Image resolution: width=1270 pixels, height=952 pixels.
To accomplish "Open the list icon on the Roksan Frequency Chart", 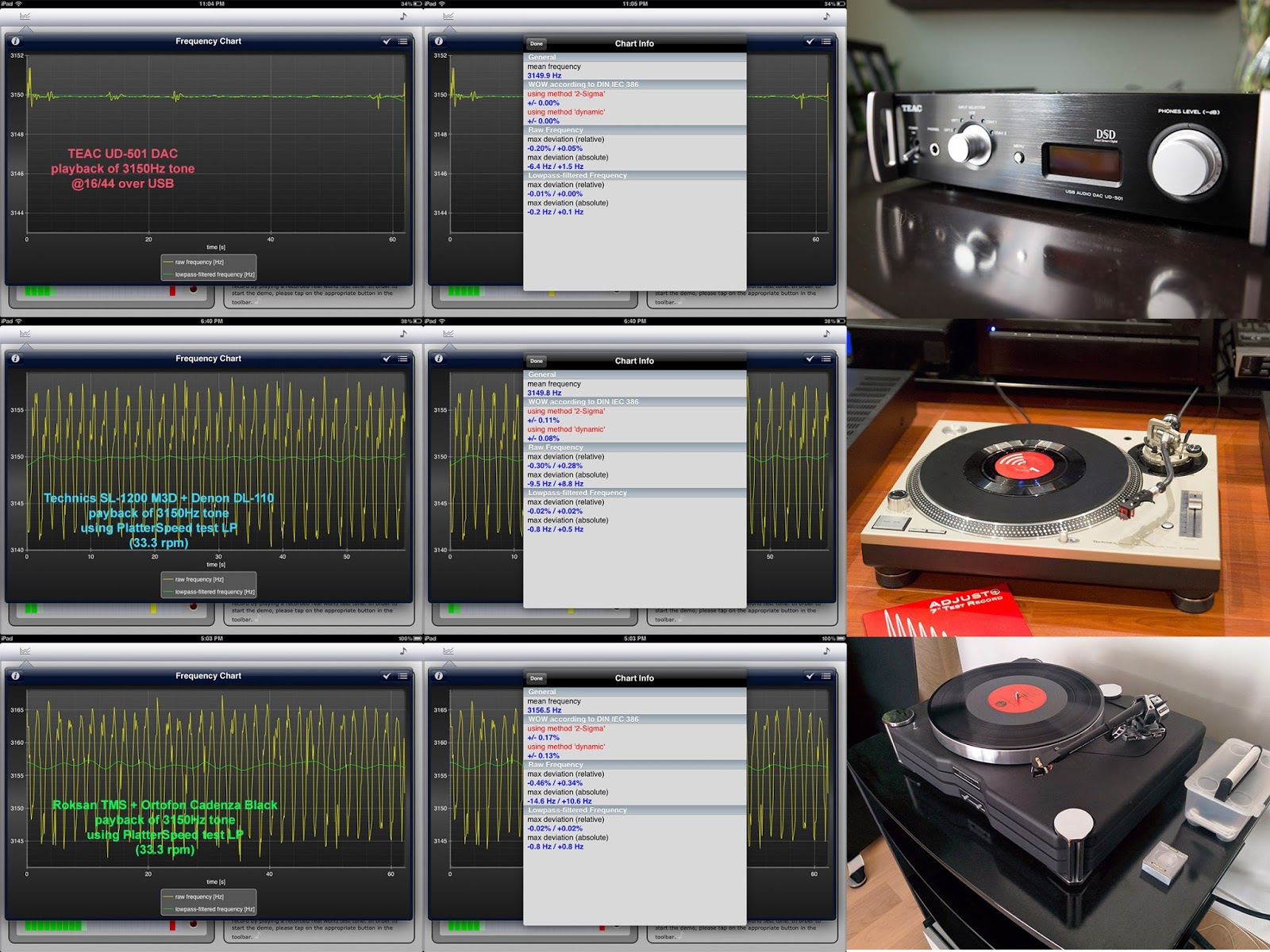I will pyautogui.click(x=403, y=676).
